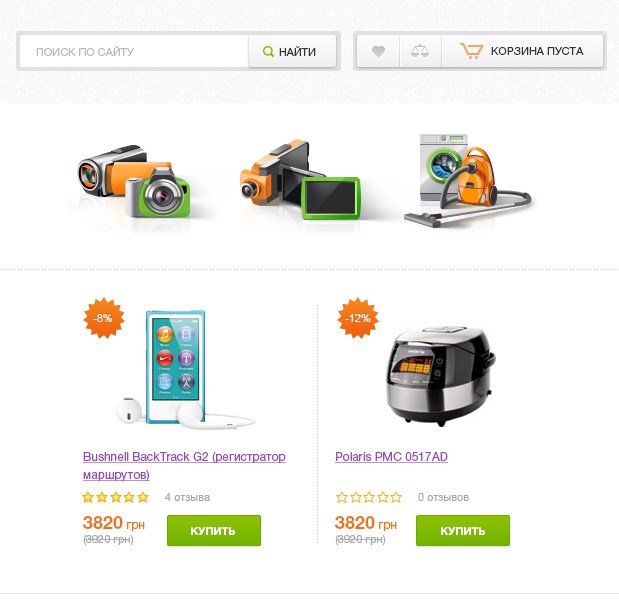Open the washing machine and vacuum category image
The width and height of the screenshot is (619, 610).
pyautogui.click(x=468, y=180)
